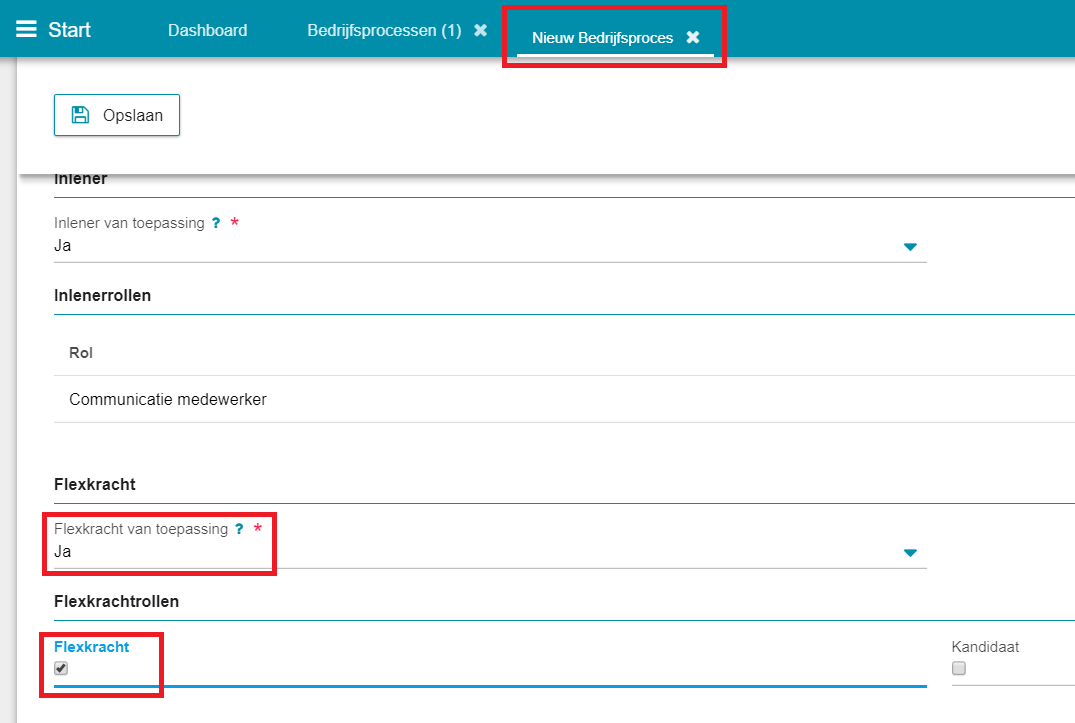Close the Bedrijfsprocessen (1) tab
The height and width of the screenshot is (723, 1075).
[x=481, y=30]
